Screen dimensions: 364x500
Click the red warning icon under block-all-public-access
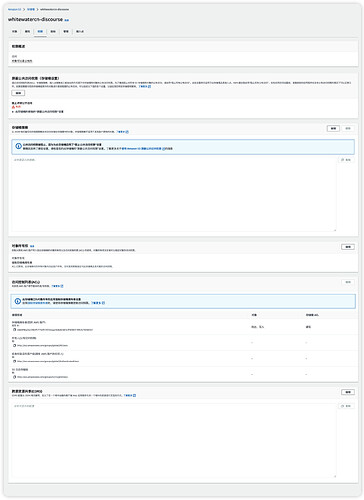13,107
